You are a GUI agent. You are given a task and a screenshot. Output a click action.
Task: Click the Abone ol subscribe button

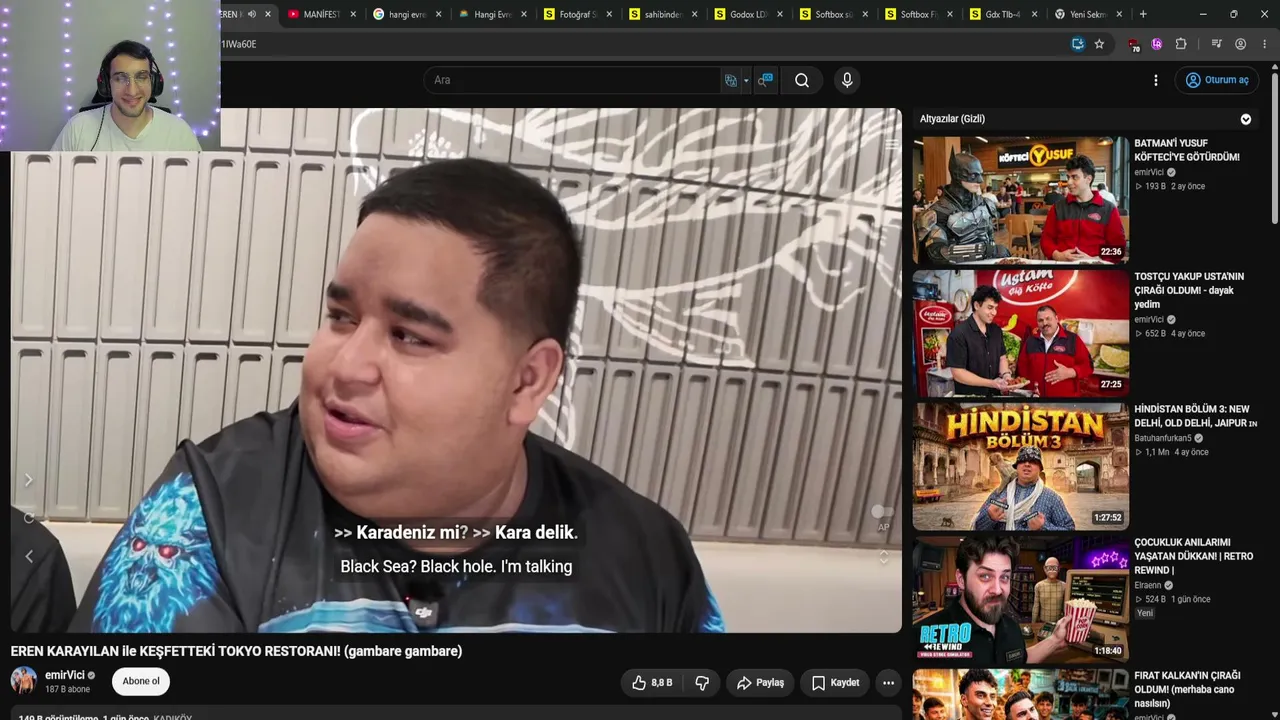click(x=141, y=682)
